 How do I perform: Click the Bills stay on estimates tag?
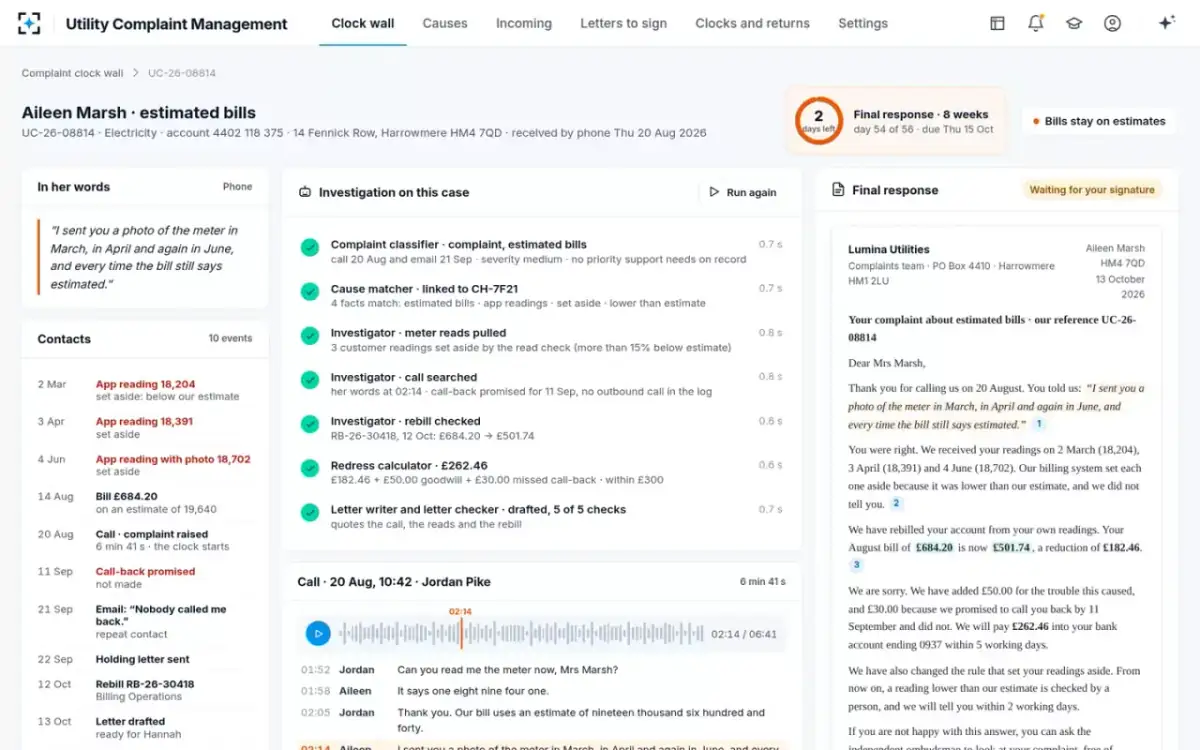(x=1099, y=121)
